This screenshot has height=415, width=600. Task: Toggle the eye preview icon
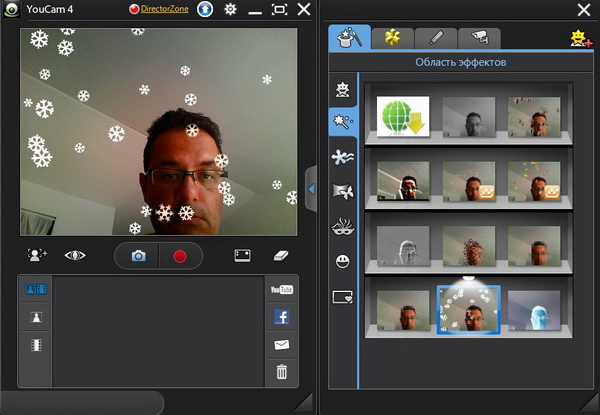76,256
